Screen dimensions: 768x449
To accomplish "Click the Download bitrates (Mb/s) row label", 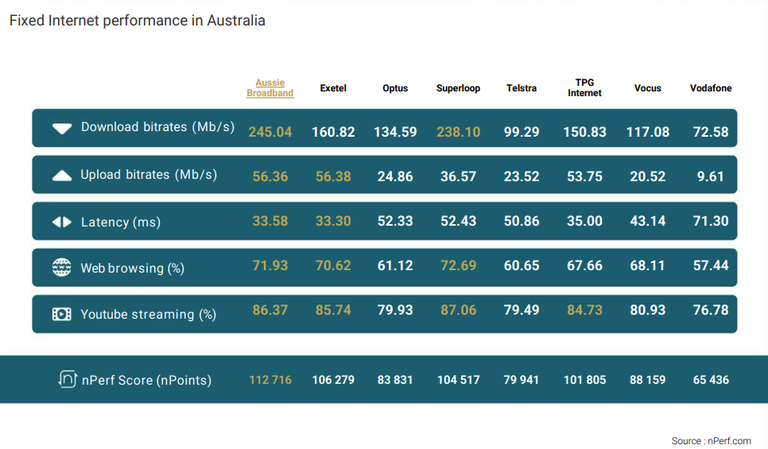I will pos(157,127).
